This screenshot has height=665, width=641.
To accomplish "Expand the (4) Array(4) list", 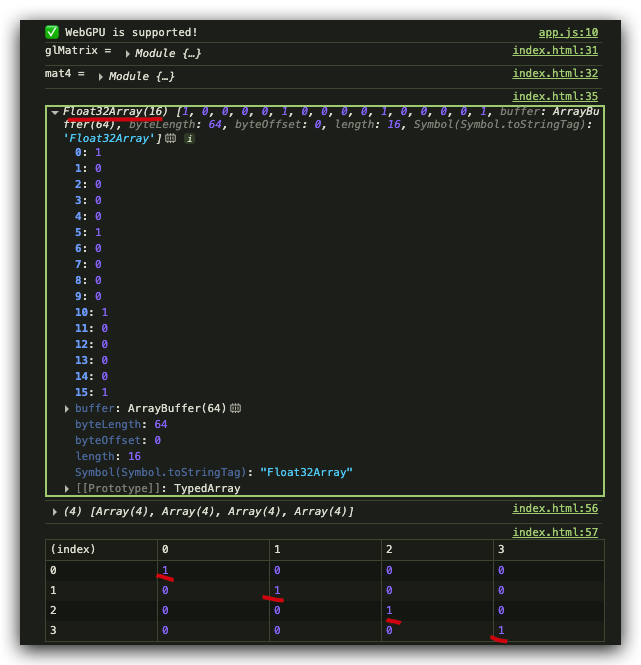I will [x=54, y=512].
